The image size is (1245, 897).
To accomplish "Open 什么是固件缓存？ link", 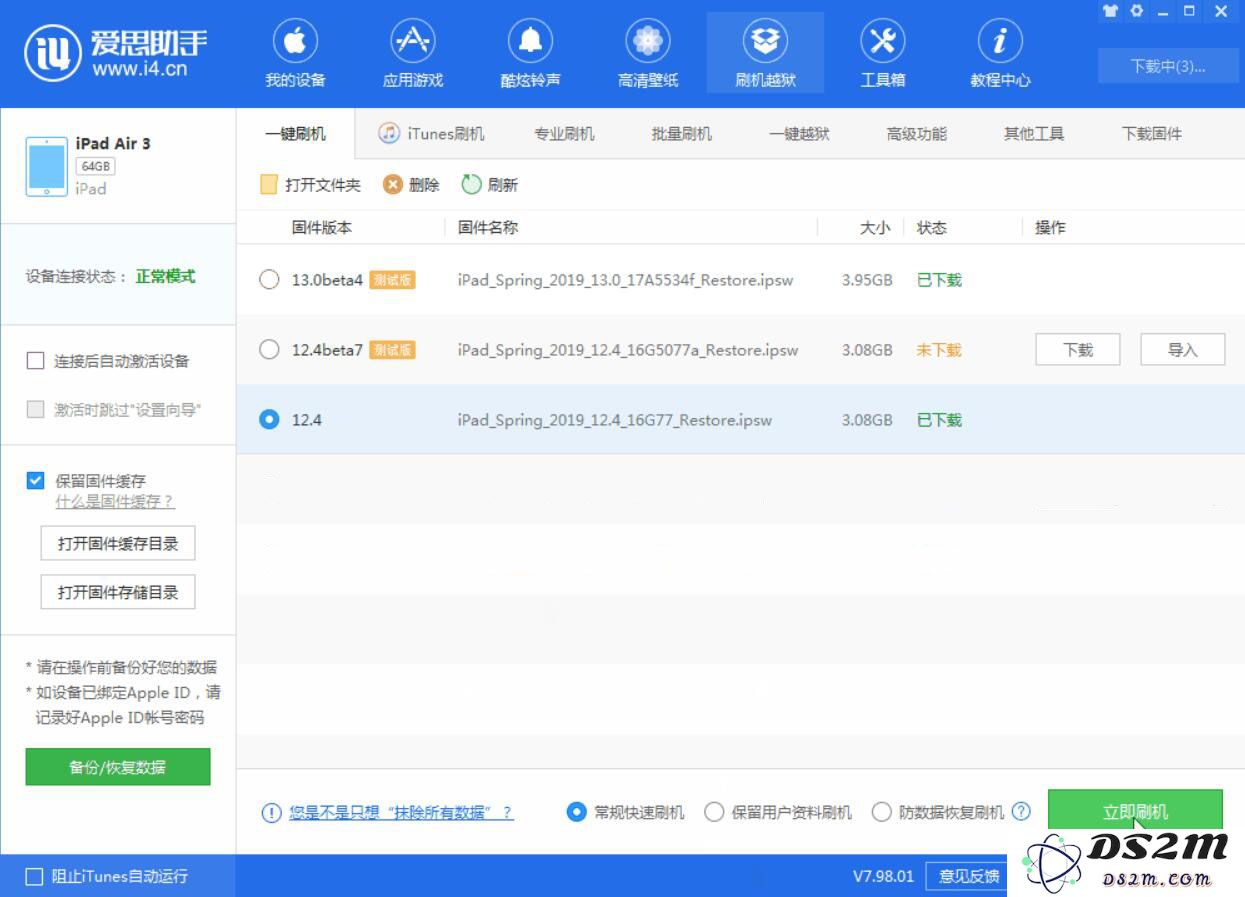I will point(115,502).
